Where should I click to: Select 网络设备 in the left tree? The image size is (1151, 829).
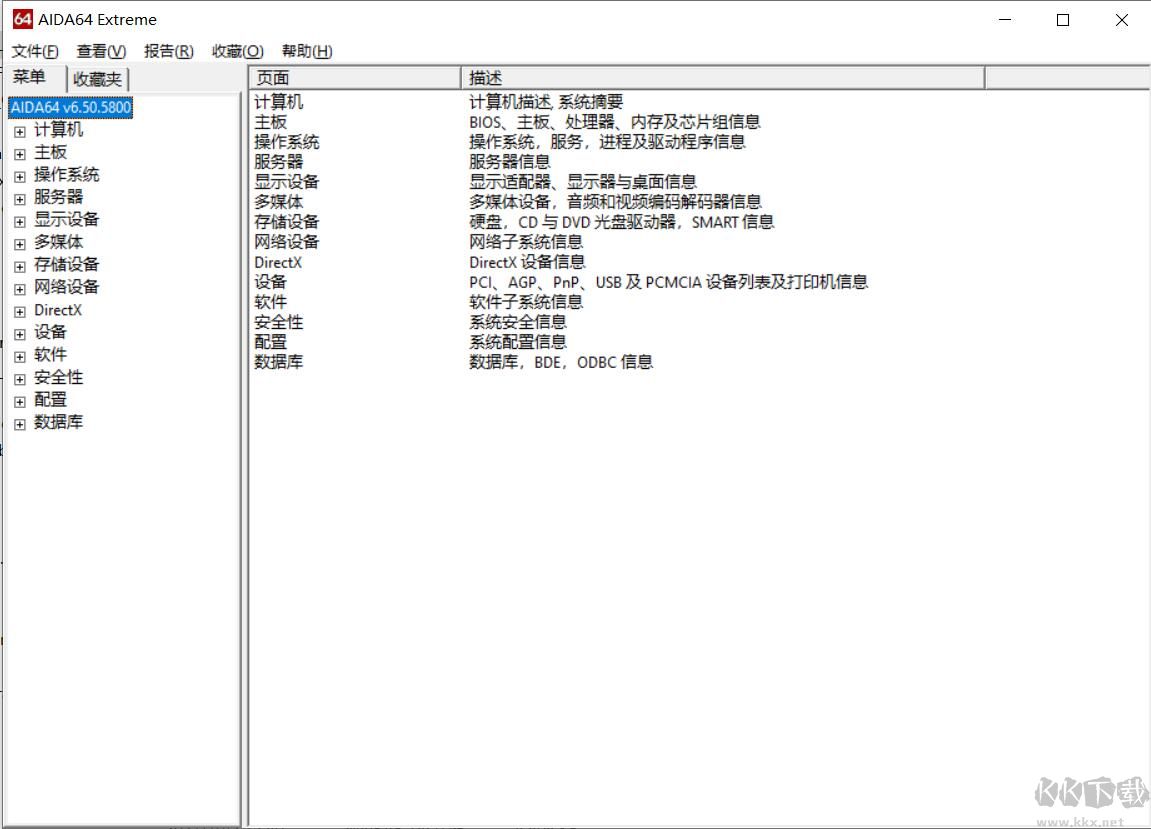tap(67, 287)
